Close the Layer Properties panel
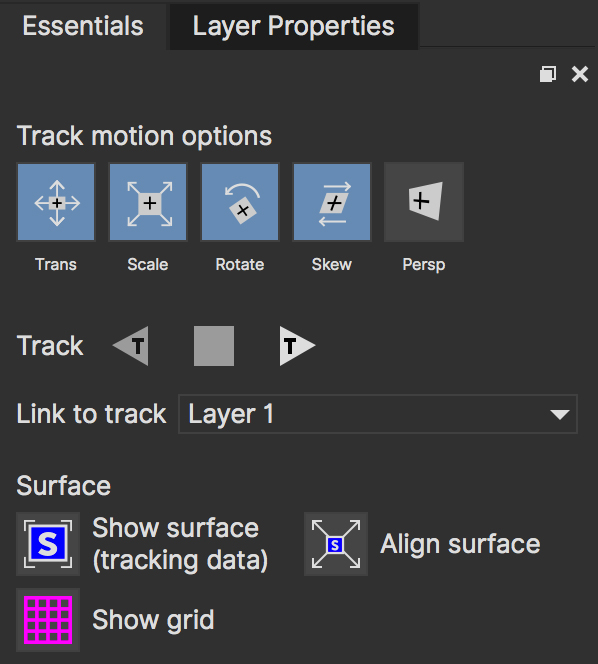The width and height of the screenshot is (598, 664). (580, 74)
